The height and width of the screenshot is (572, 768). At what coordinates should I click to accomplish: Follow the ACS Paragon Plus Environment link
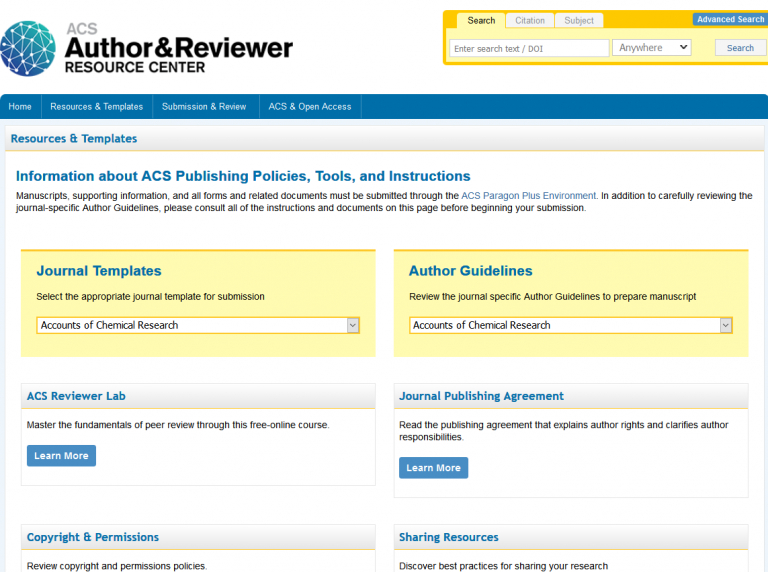529,195
